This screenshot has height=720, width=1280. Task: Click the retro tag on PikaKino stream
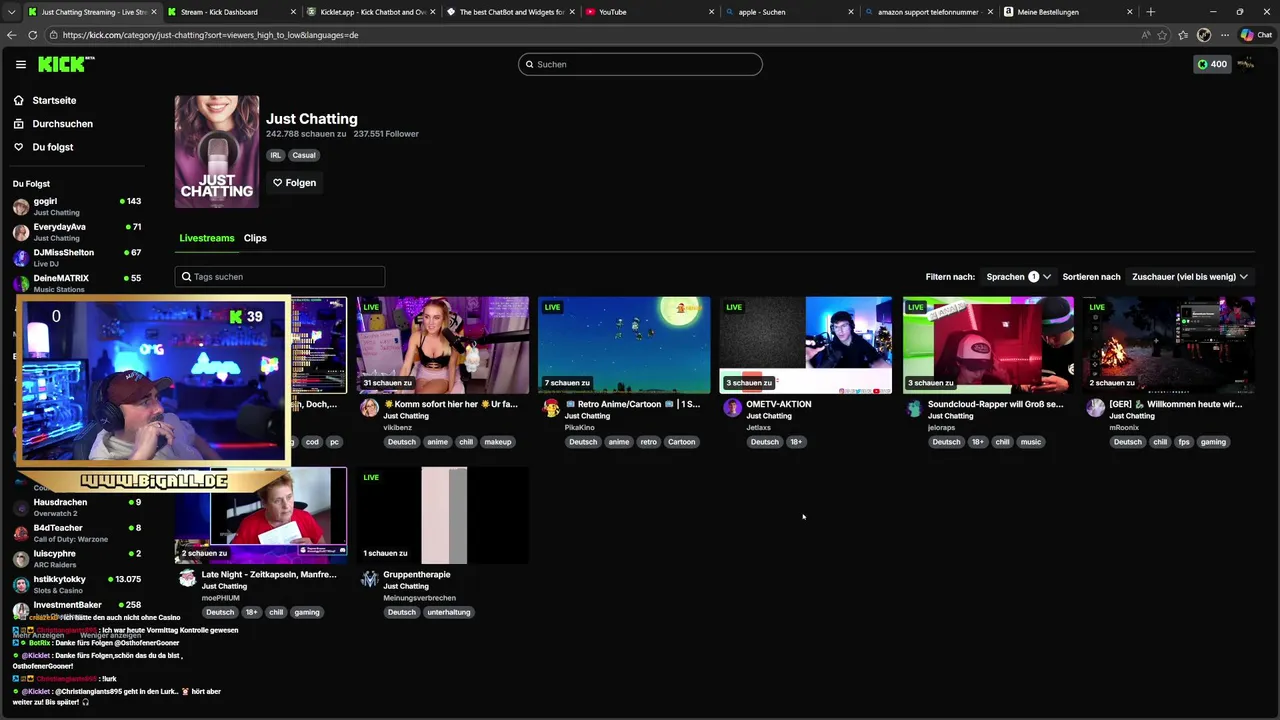click(x=649, y=442)
